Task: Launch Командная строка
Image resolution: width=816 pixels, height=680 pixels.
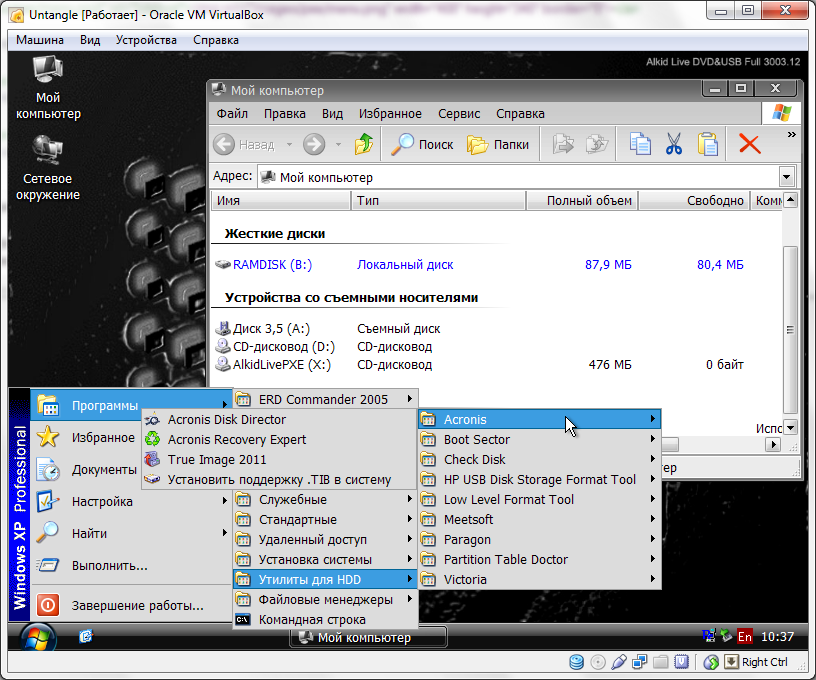Action: [325, 620]
